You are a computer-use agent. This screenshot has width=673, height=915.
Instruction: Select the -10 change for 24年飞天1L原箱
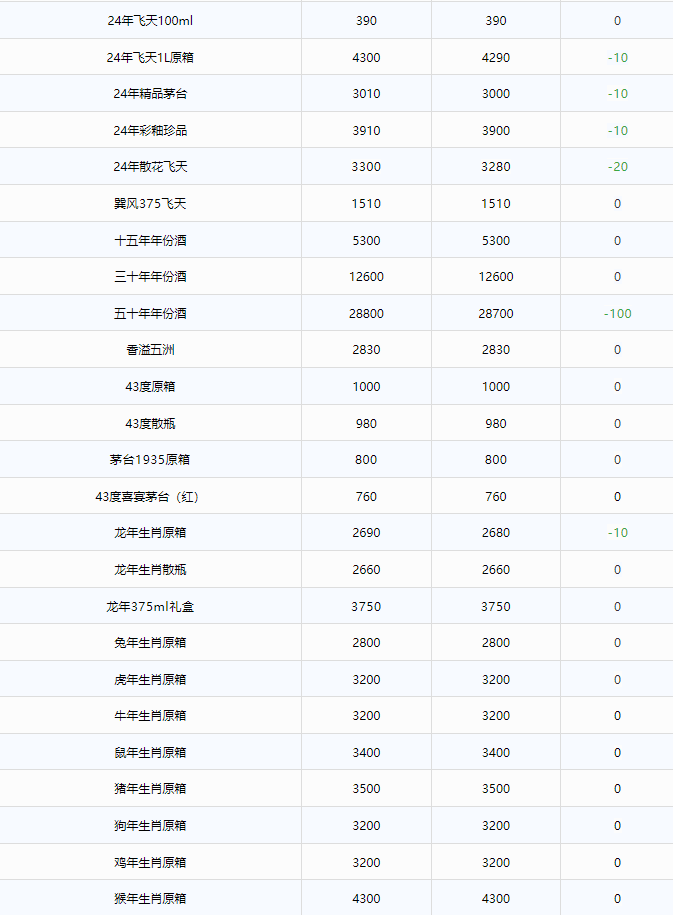[618, 58]
